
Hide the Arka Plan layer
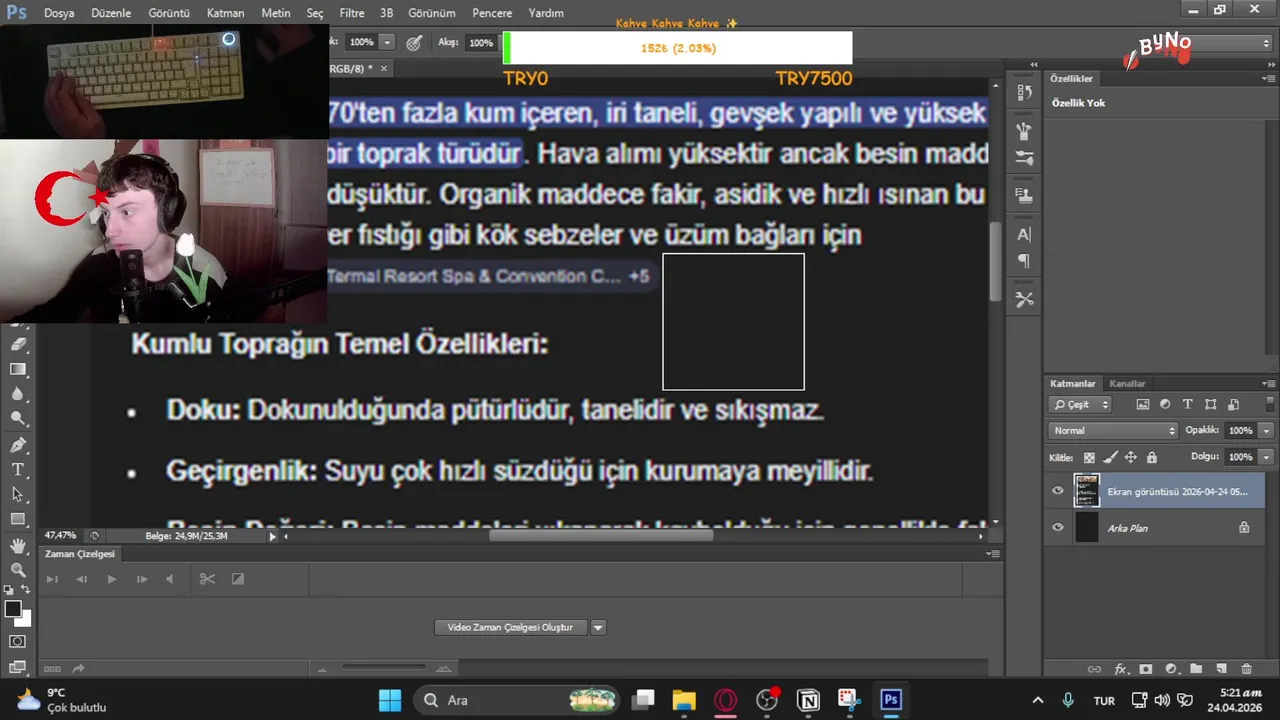(x=1058, y=527)
